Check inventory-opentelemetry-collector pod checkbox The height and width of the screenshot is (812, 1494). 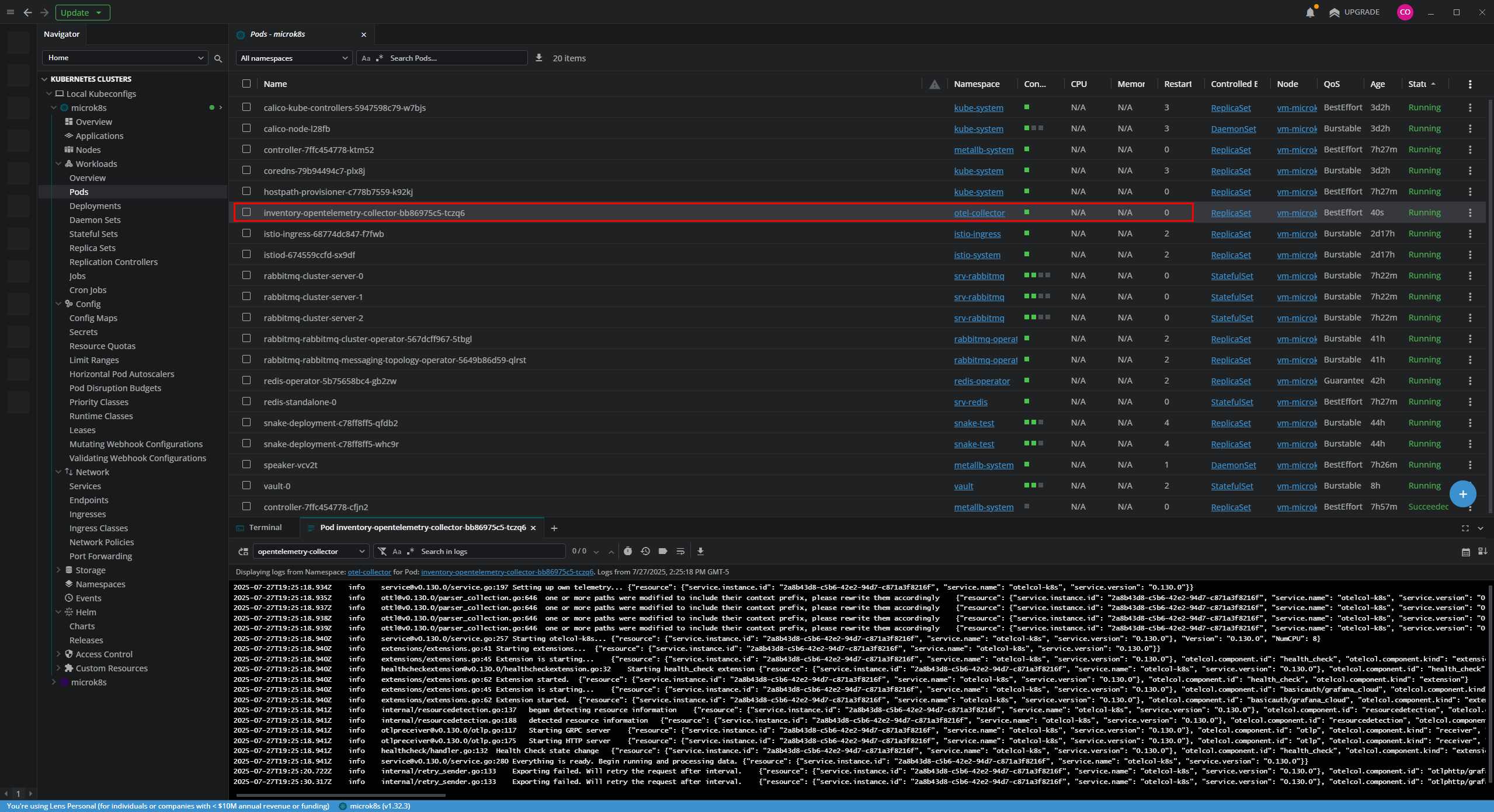(246, 212)
